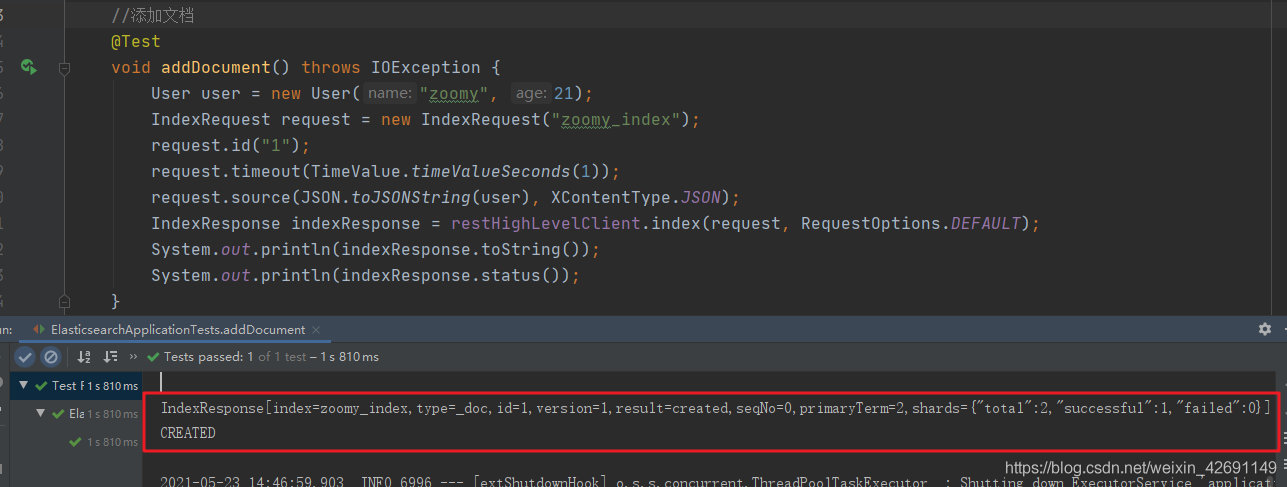This screenshot has height=487, width=1287.
Task: Toggle show ignored tests button
Action: pos(50,356)
